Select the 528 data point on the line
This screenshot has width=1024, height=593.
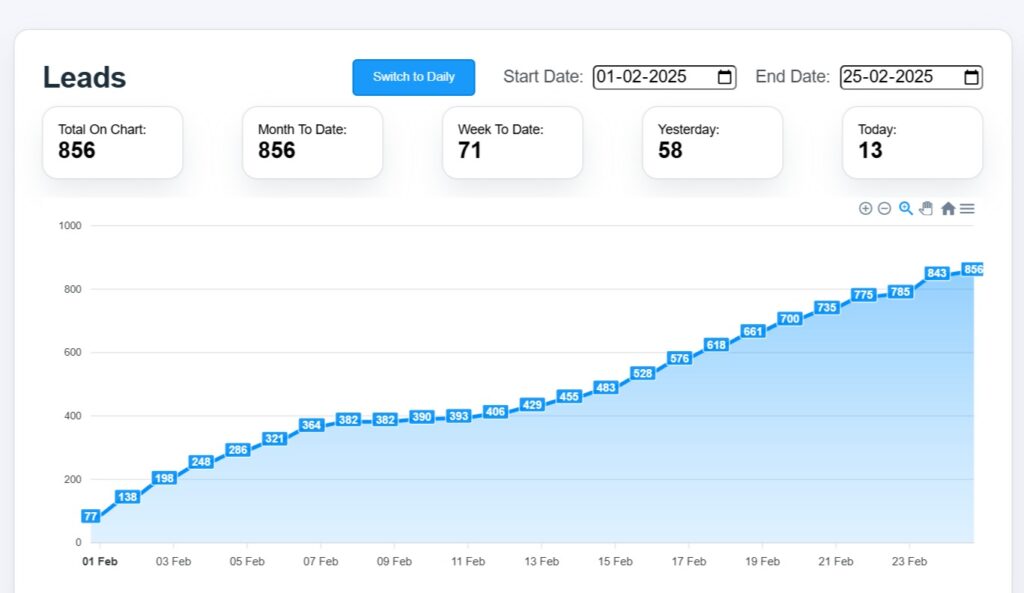(x=642, y=373)
